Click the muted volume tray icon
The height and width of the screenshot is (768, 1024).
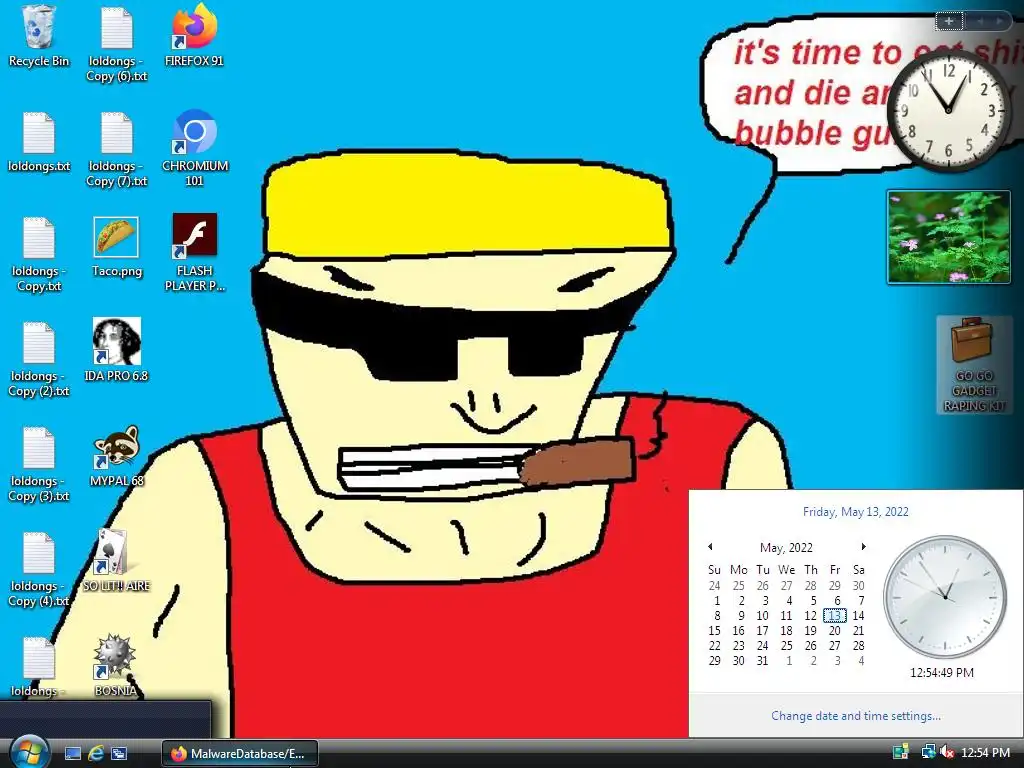pos(947,753)
